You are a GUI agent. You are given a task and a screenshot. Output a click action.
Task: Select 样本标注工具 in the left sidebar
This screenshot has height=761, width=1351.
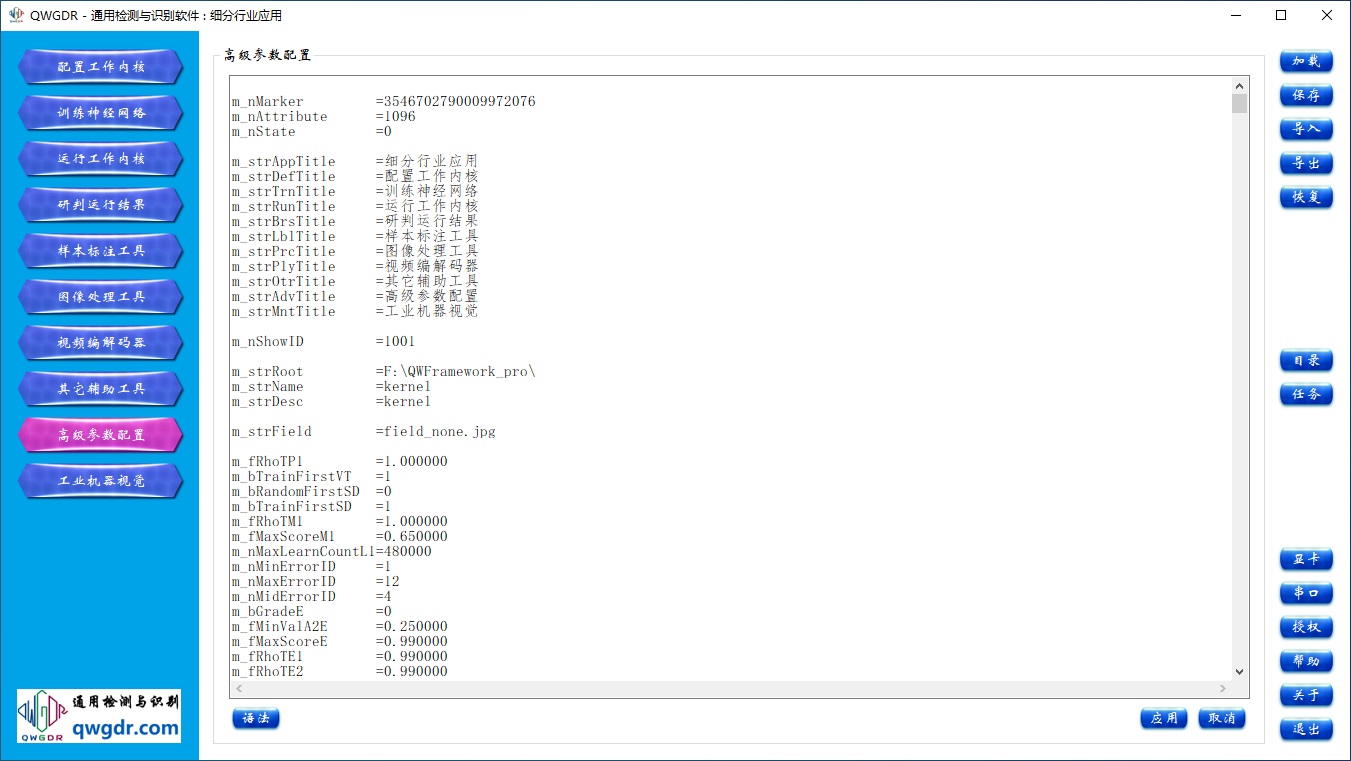tap(101, 251)
